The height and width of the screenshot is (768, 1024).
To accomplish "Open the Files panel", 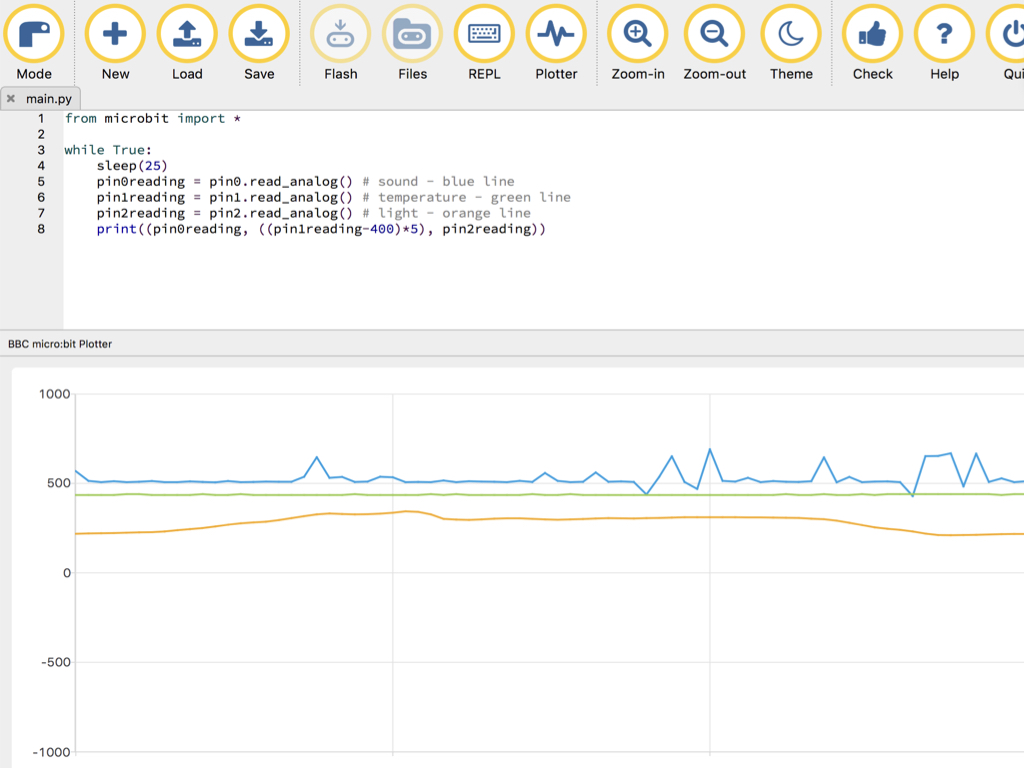I will [x=412, y=43].
